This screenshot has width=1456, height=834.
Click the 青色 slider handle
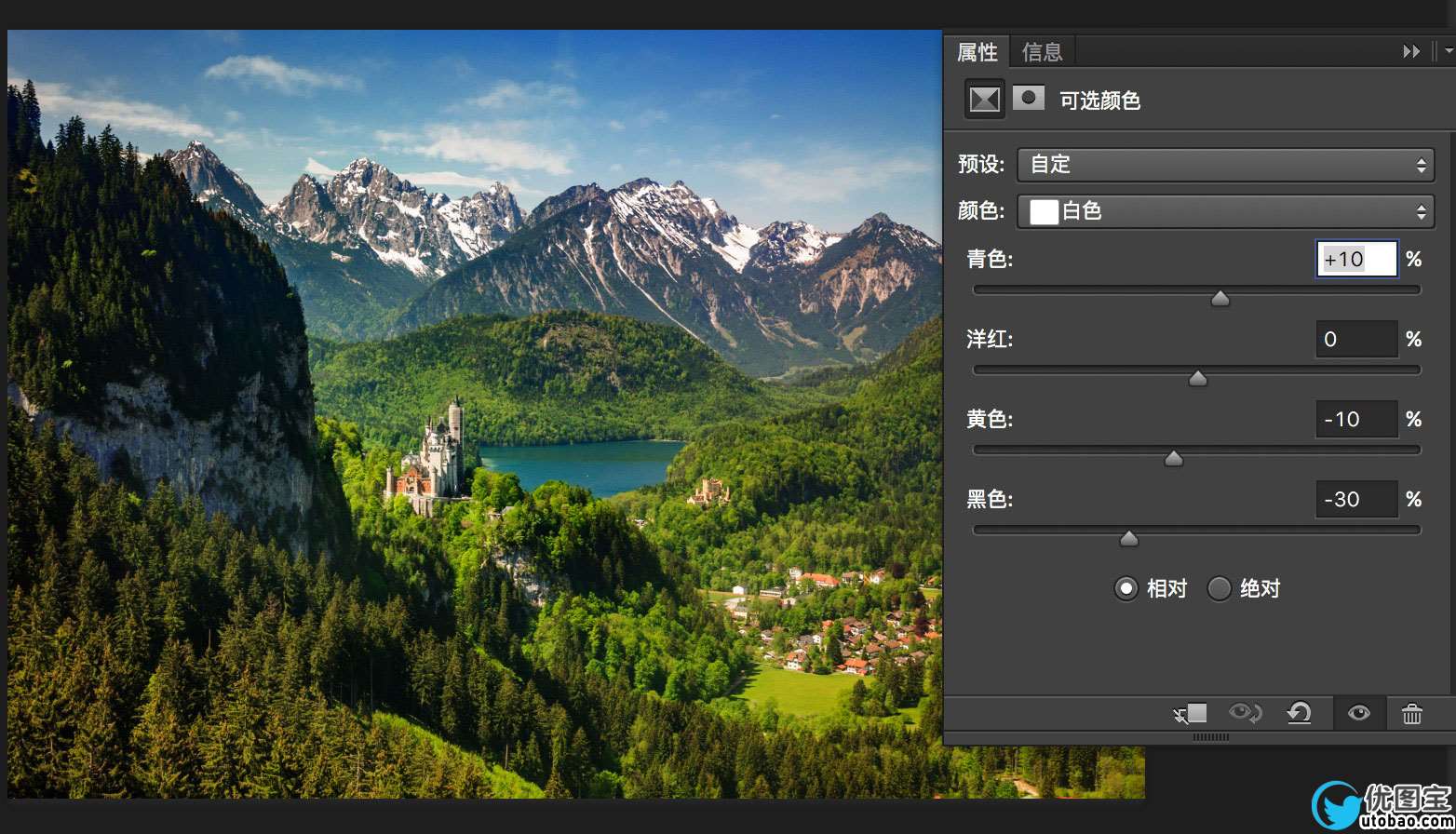[1220, 298]
